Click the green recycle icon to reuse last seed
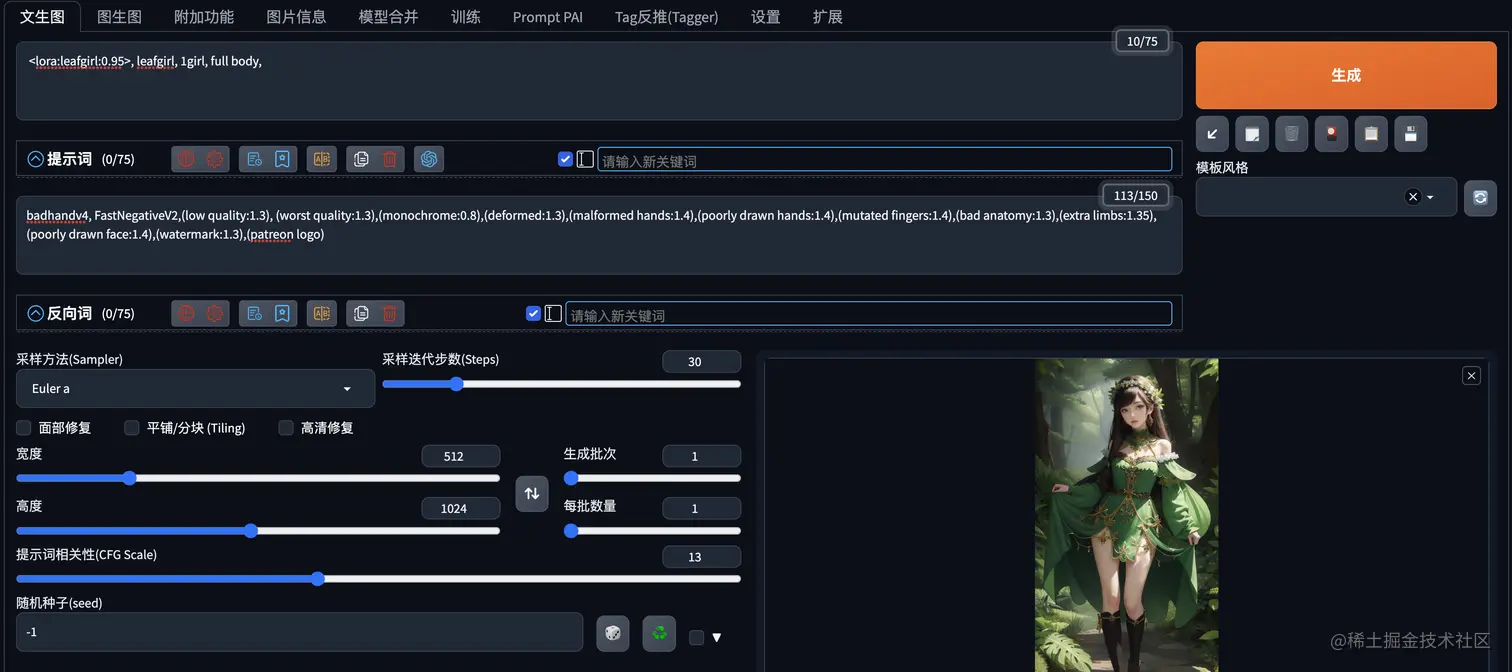This screenshot has height=672, width=1512. point(658,631)
